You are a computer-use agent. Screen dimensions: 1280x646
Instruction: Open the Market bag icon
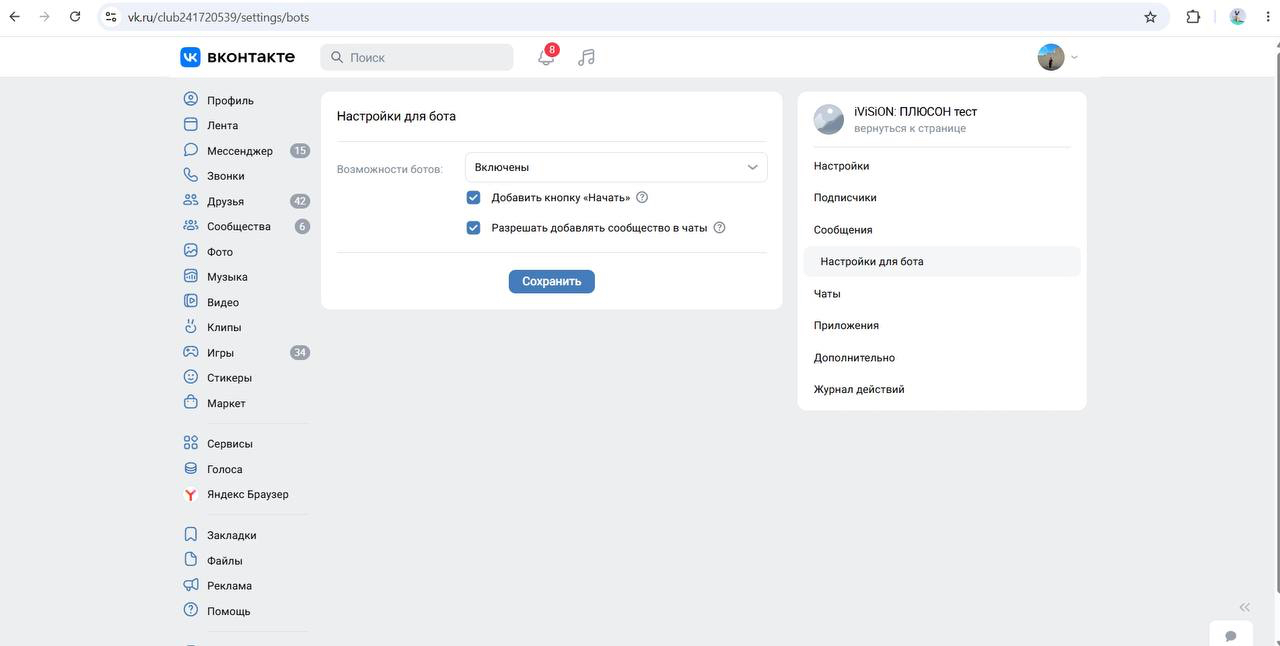(191, 403)
